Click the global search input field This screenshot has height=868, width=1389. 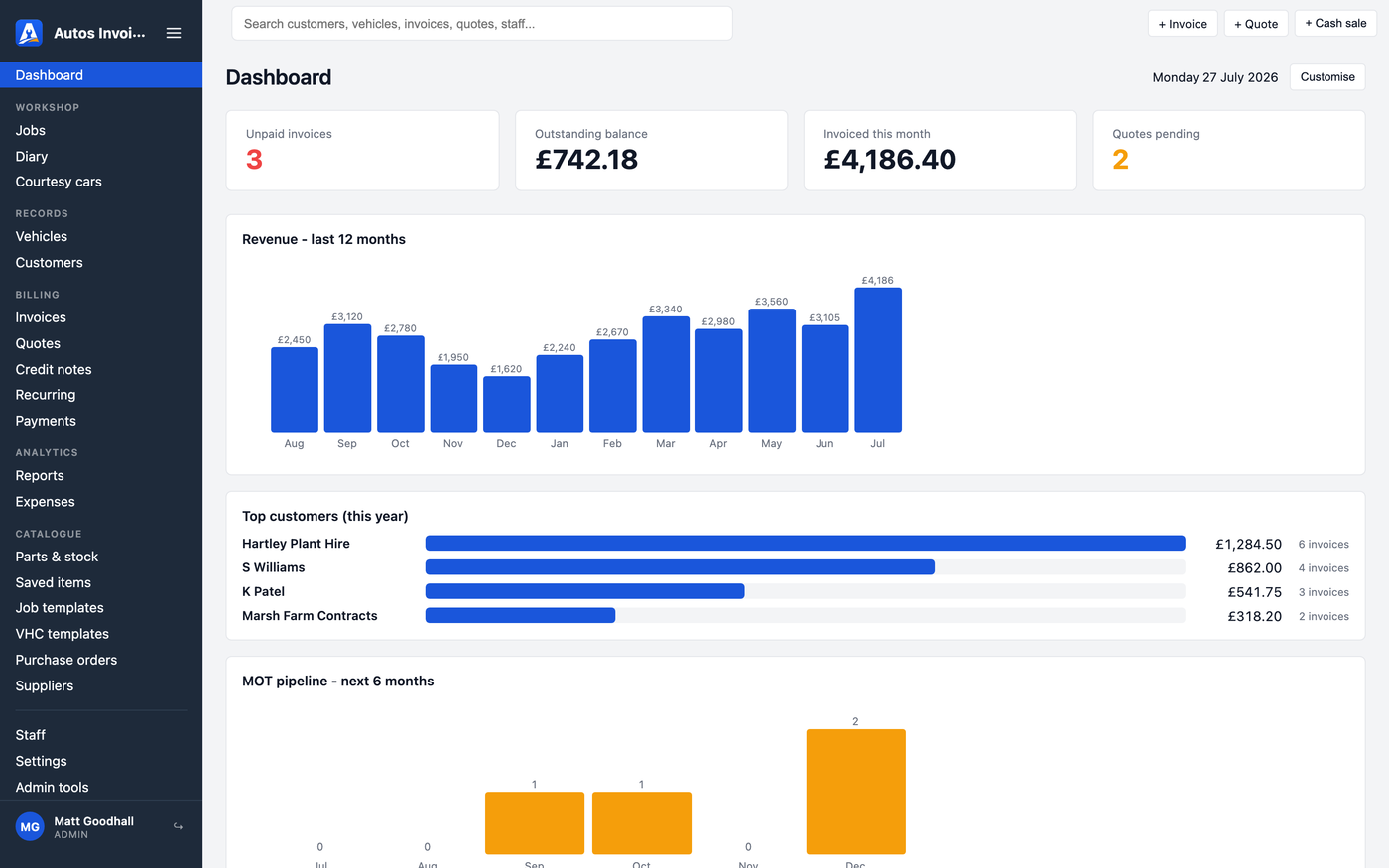coord(482,24)
